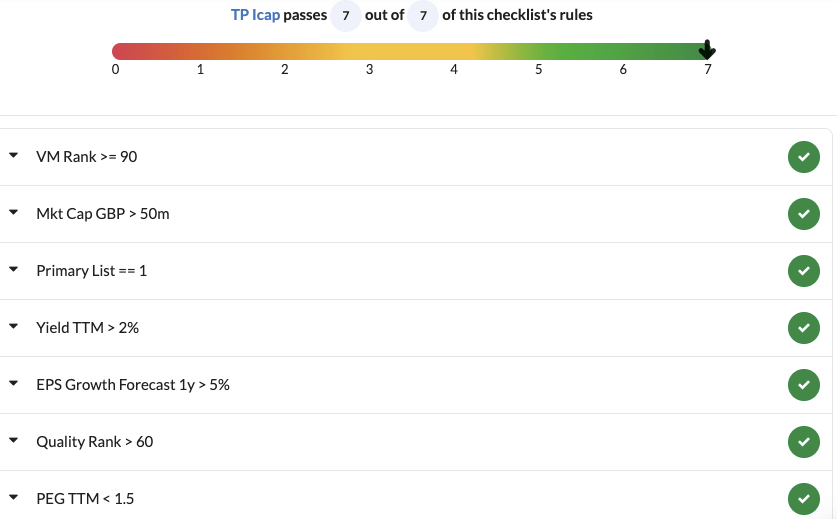
Task: Click the rules passed count badge
Action: coord(346,16)
